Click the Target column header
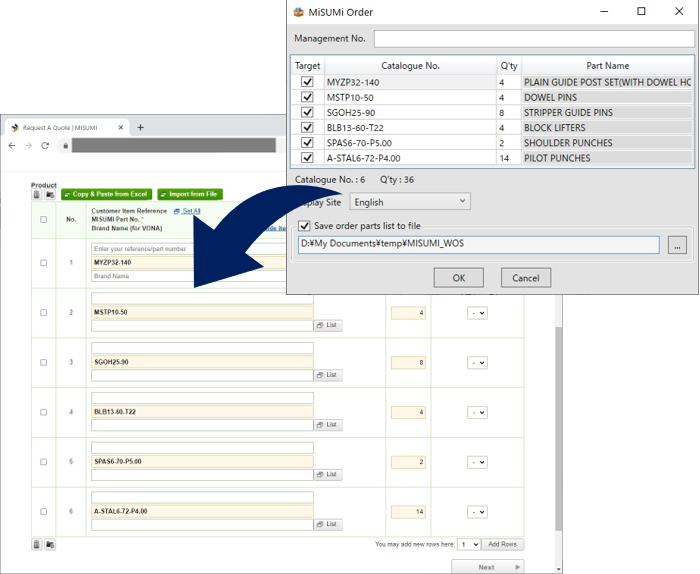The height and width of the screenshot is (574, 700). point(308,66)
